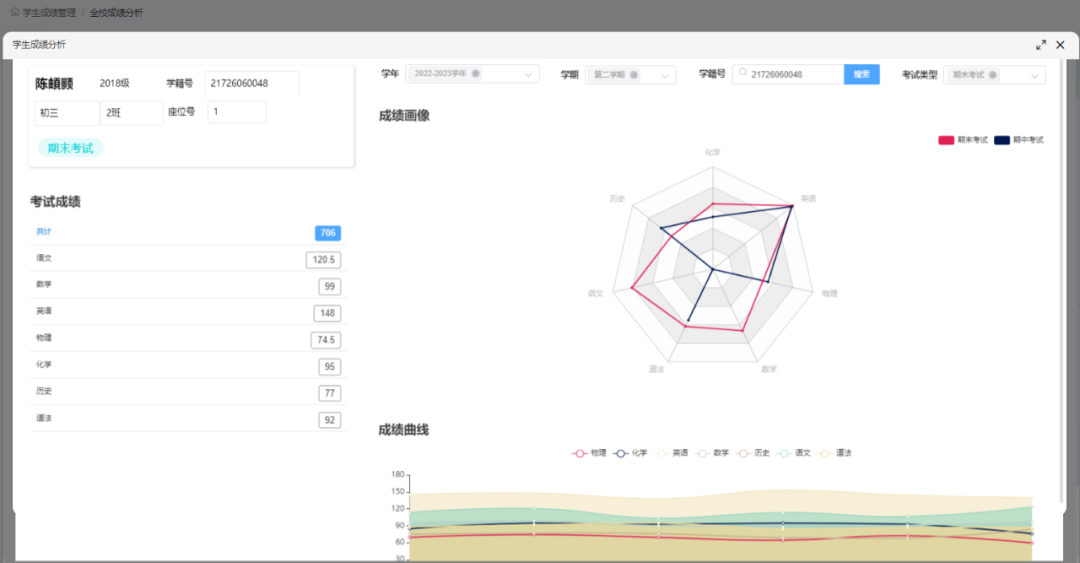Click the 期末考试 tag under student info
Screen dimensions: 1080x563
click(x=70, y=148)
